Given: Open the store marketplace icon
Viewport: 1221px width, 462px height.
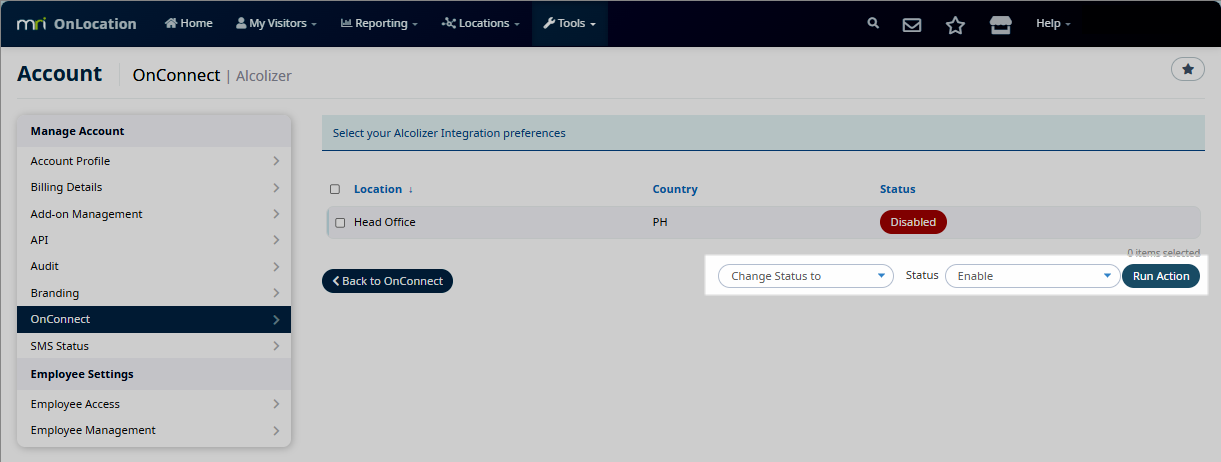Looking at the screenshot, I should (1000, 24).
